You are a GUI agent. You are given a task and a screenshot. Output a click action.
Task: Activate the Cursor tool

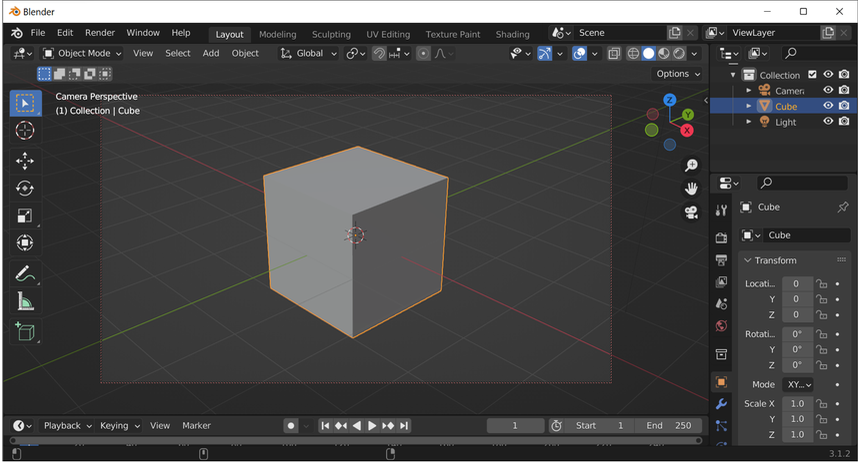(x=25, y=130)
